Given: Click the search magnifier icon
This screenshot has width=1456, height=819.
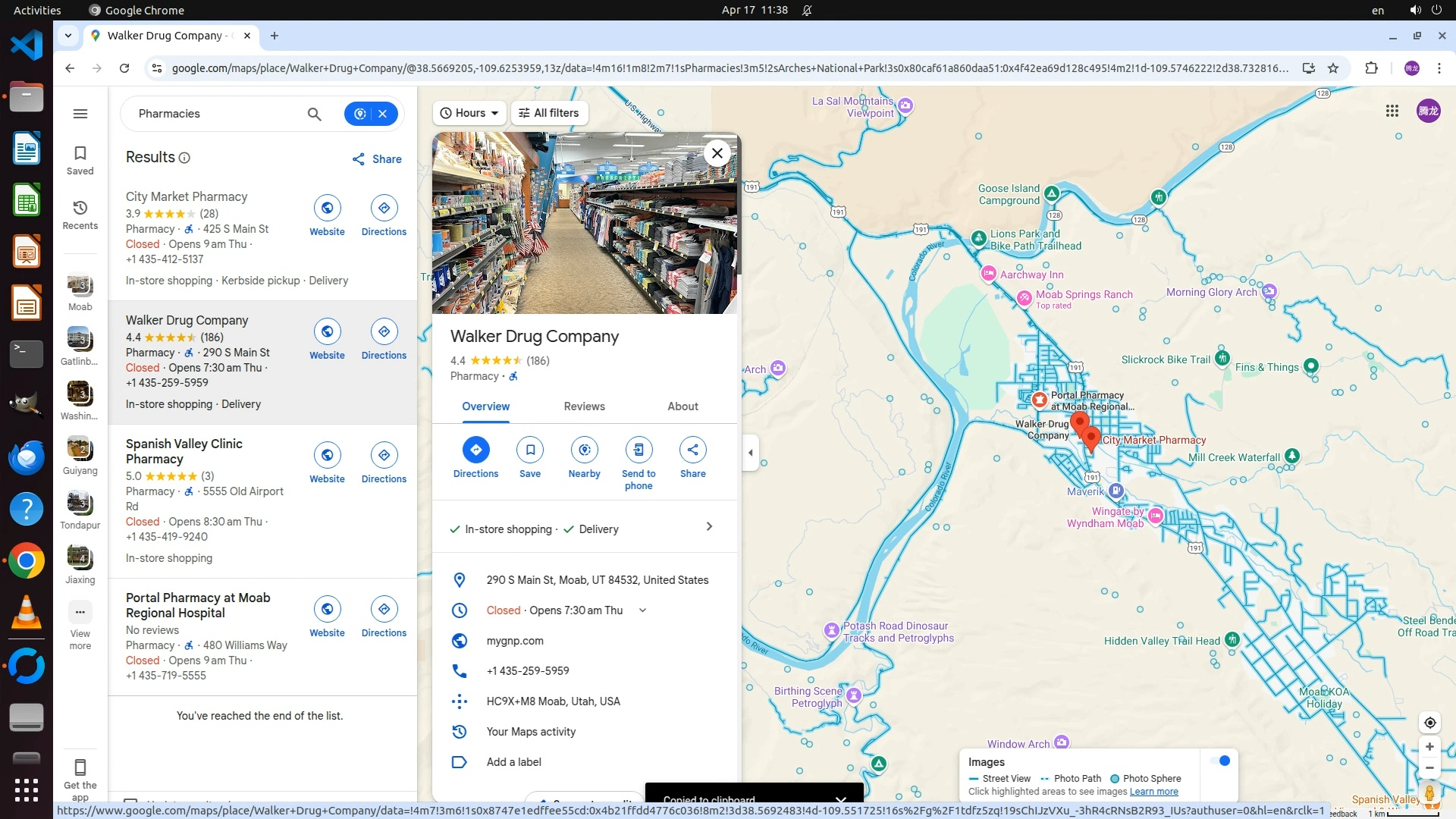Looking at the screenshot, I should [x=314, y=114].
